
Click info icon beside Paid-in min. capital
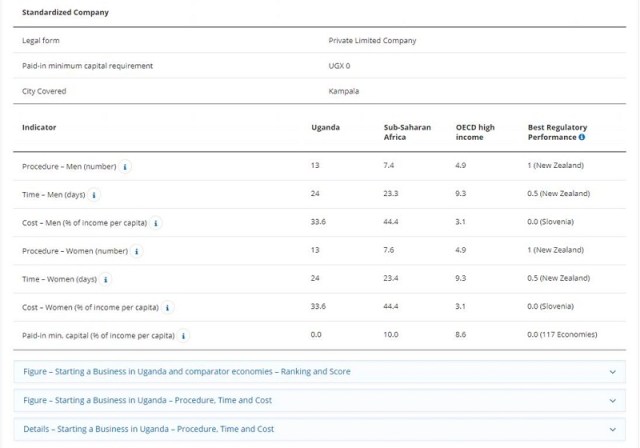coord(183,336)
